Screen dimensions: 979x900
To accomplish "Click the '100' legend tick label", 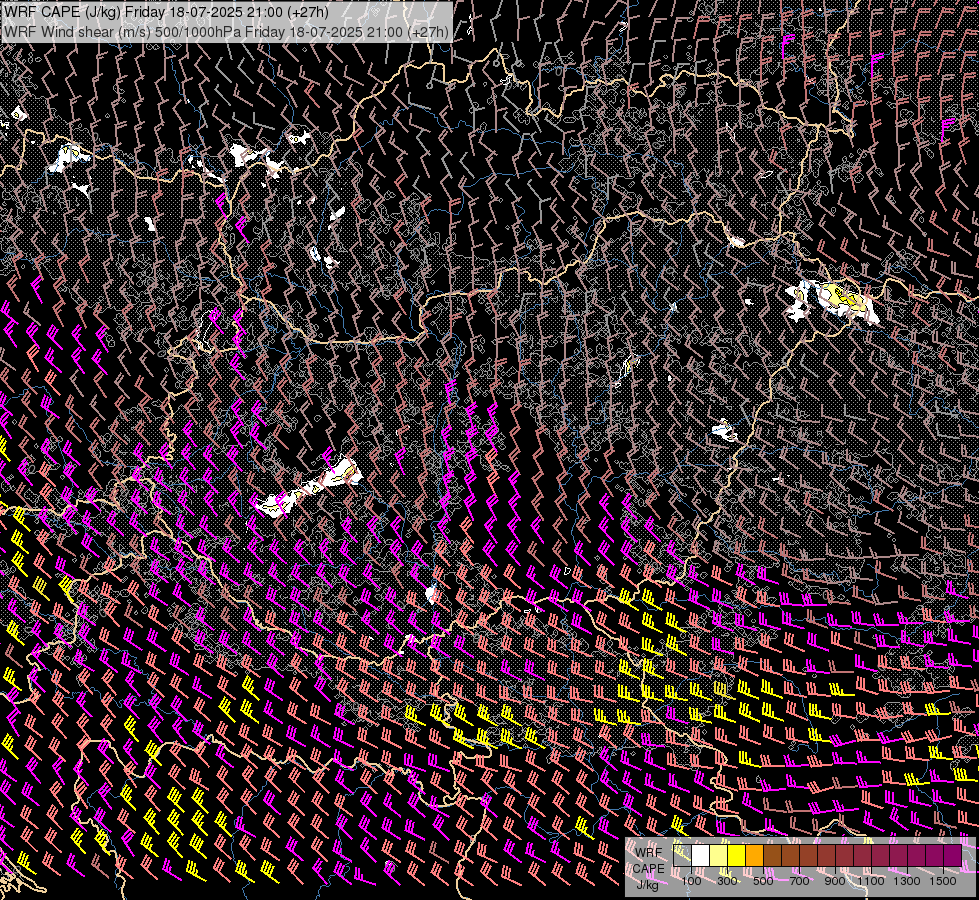I will [691, 881].
